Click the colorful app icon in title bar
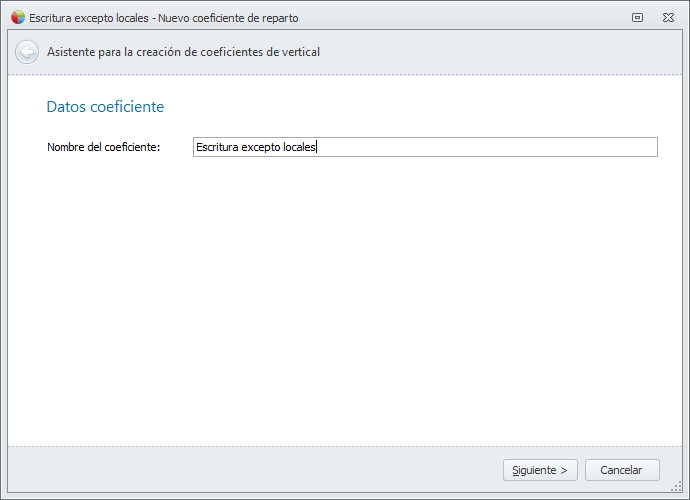Viewport: 690px width, 500px height. click(17, 18)
